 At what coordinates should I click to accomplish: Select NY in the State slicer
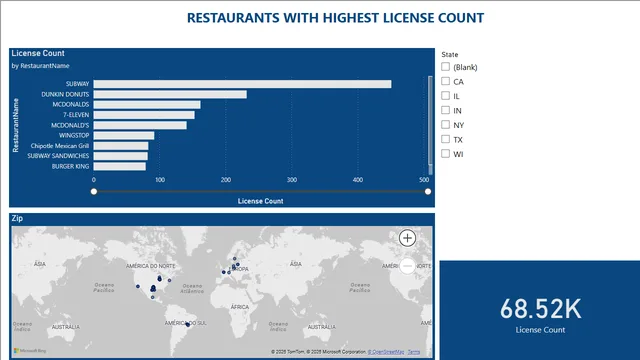point(445,124)
